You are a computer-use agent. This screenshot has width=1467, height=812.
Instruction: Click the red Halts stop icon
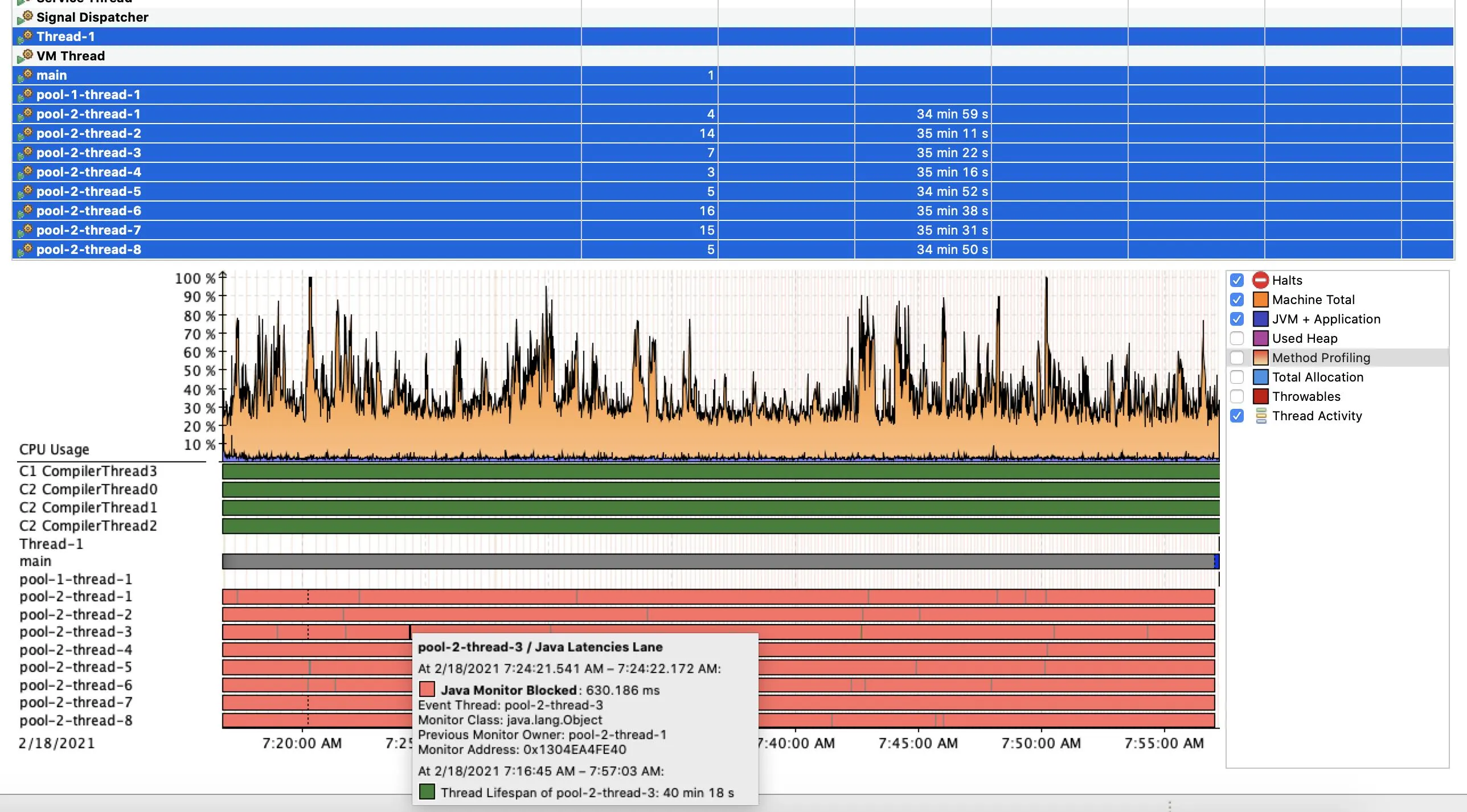1260,280
